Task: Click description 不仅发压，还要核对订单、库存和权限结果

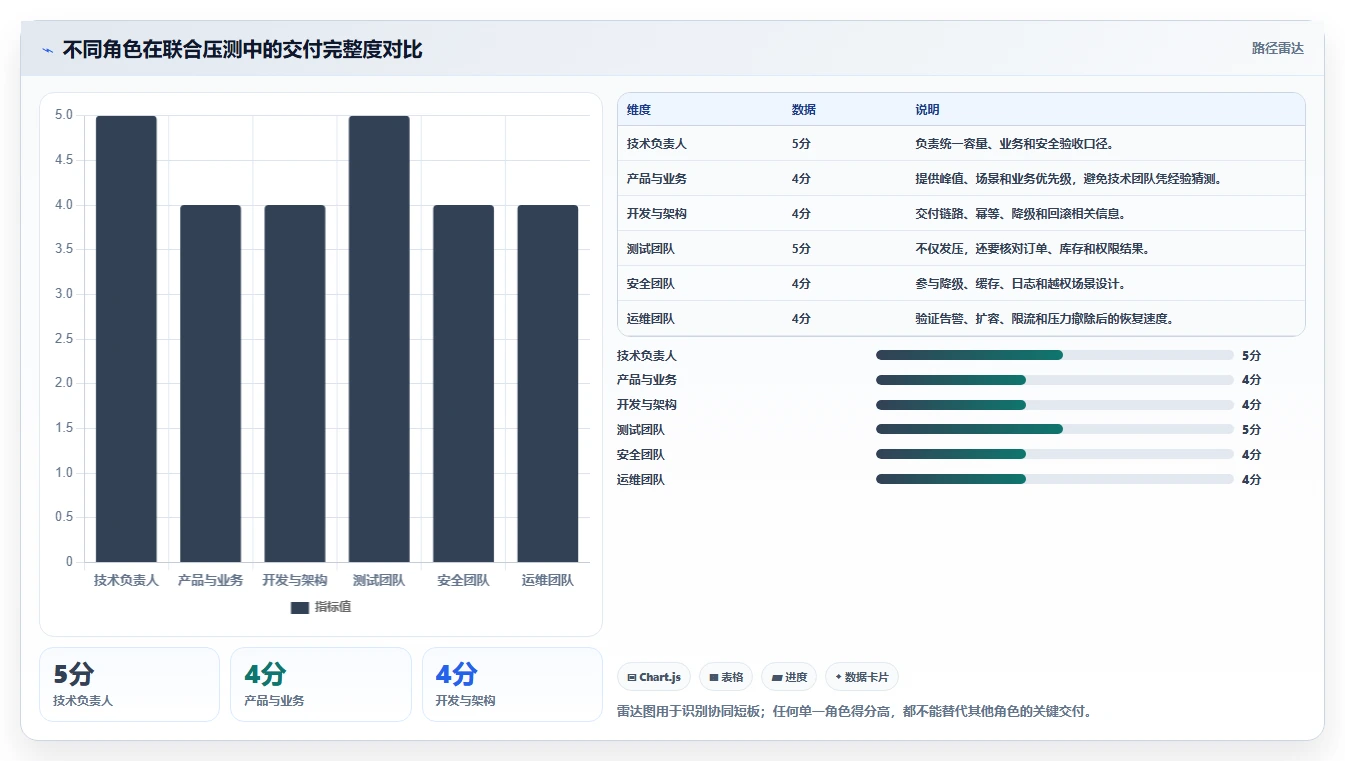Action: click(x=1032, y=249)
